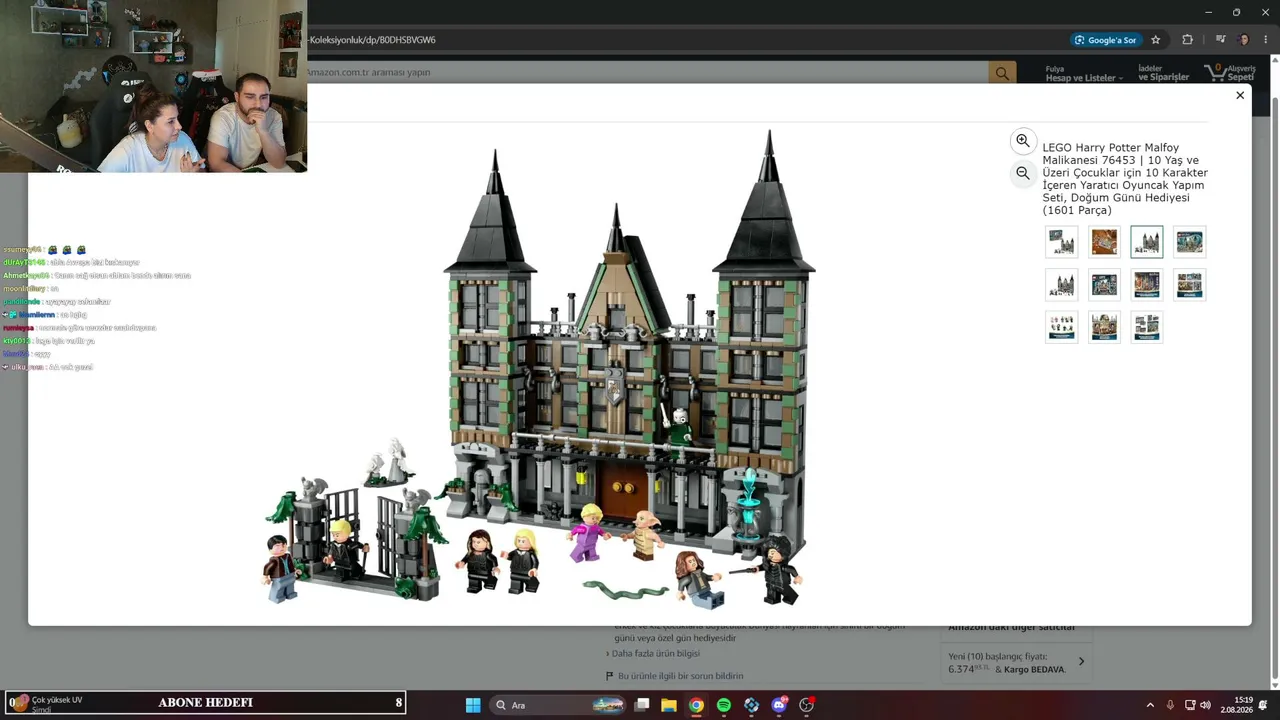Image resolution: width=1280 pixels, height=720 pixels.
Task: Open the Chrome extensions puzzle icon
Action: 1187,40
